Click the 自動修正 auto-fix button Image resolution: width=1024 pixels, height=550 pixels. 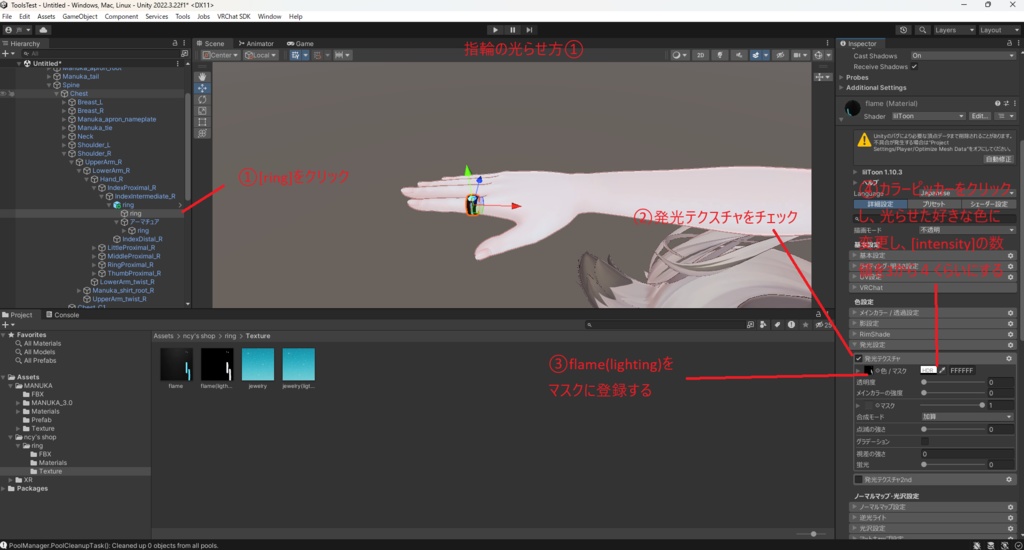click(x=999, y=159)
